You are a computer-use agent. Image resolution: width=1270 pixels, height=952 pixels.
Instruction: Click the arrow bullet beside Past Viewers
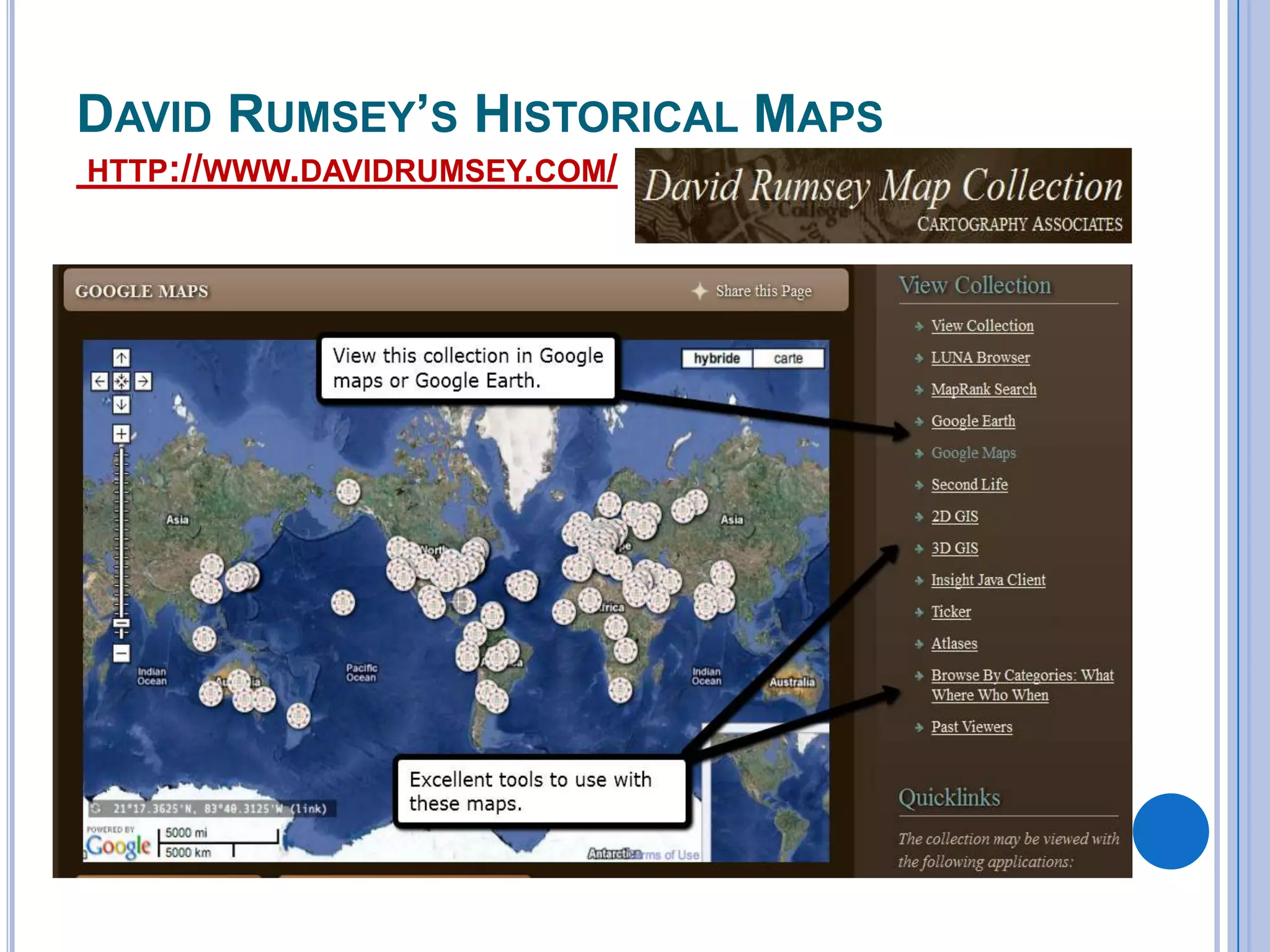pyautogui.click(x=919, y=728)
